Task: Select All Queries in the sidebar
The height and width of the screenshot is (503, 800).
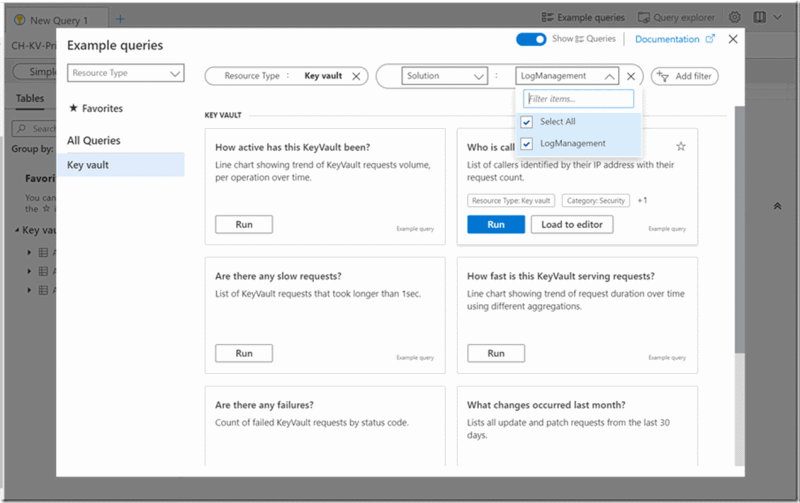Action: (94, 141)
